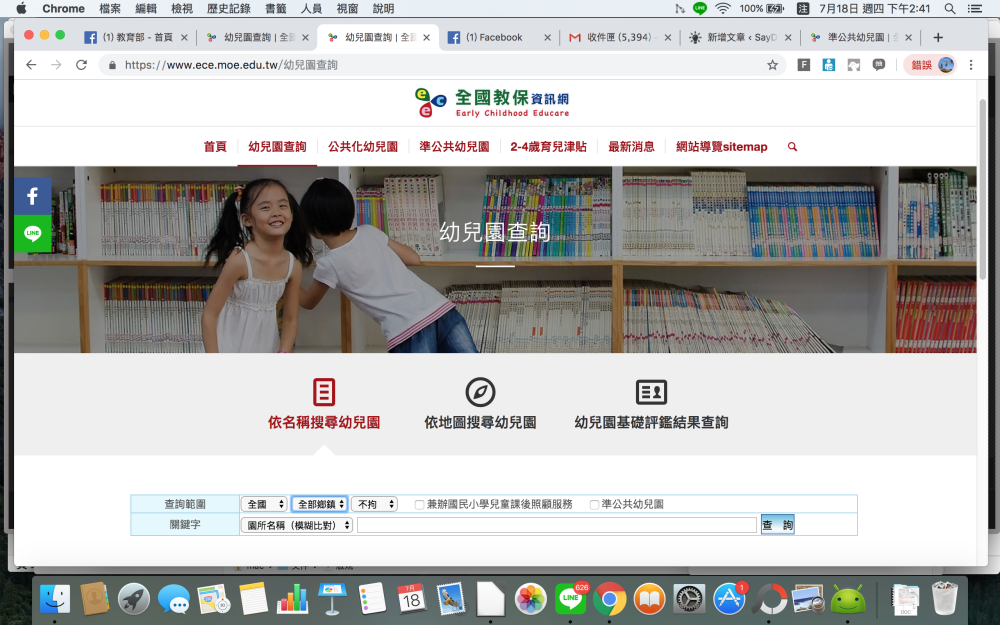Screen dimensions: 1000x625
Task: Open the gray F extension icon
Action: click(x=804, y=64)
